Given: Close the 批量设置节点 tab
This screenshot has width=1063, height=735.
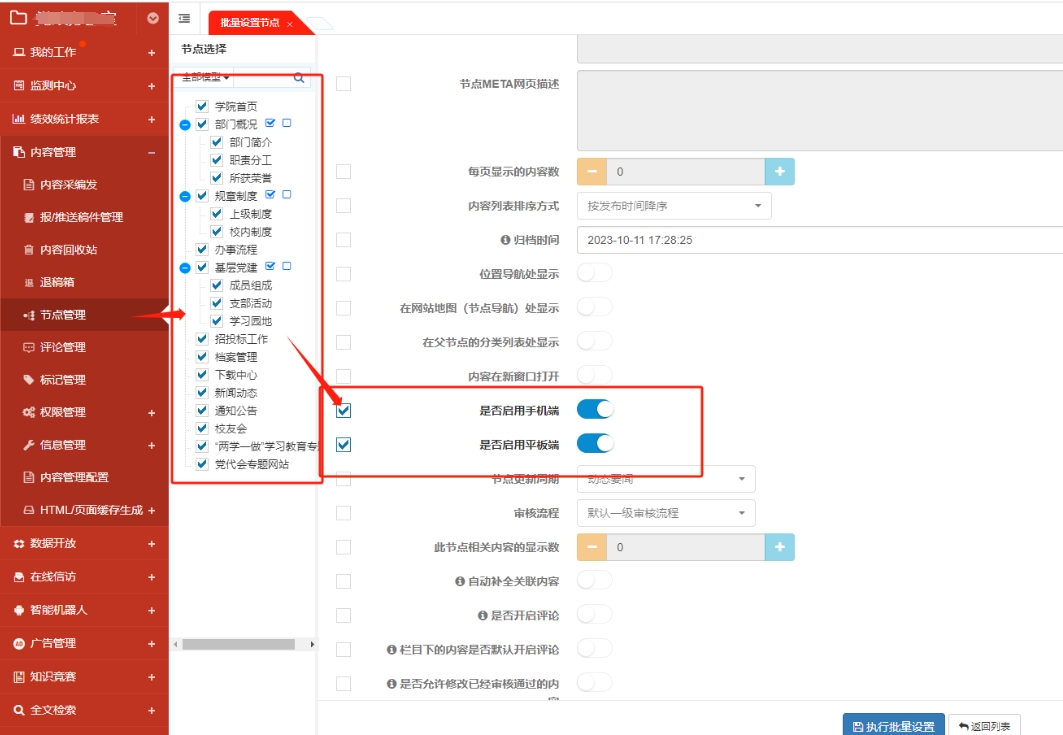Looking at the screenshot, I should click(x=290, y=23).
